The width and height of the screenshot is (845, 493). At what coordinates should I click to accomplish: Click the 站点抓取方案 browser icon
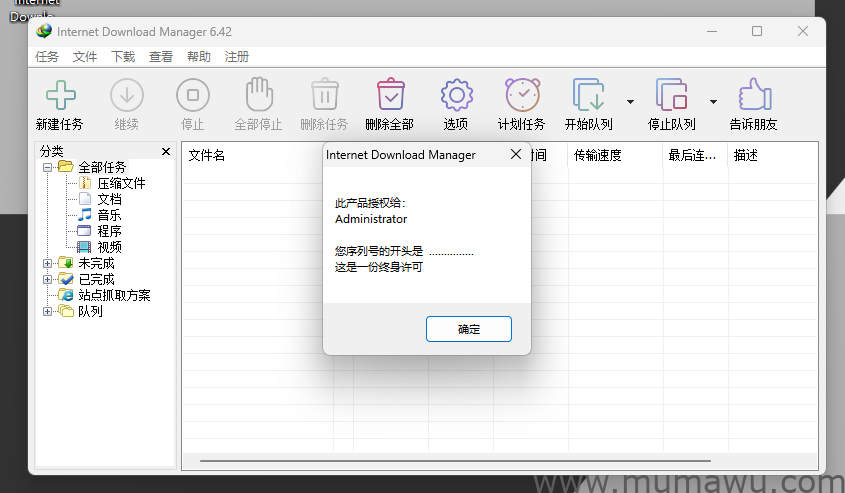tap(66, 295)
